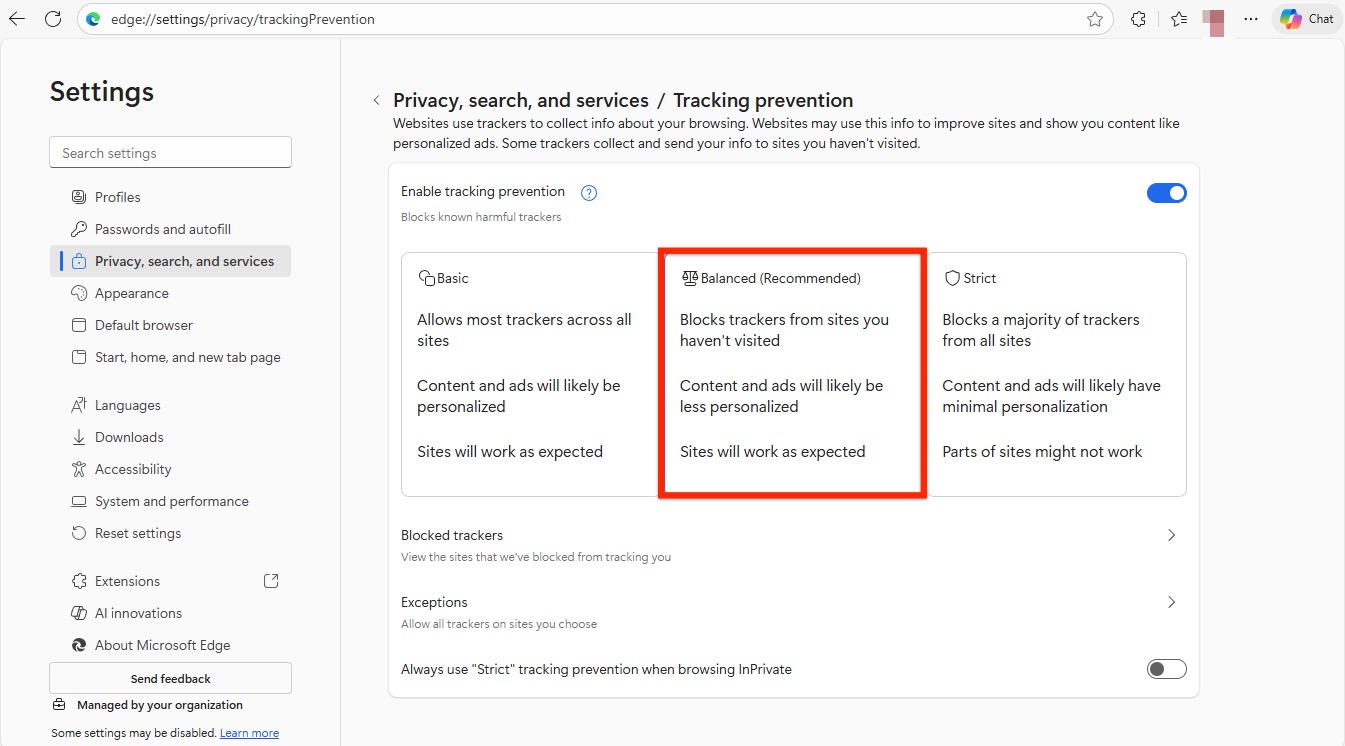The width and height of the screenshot is (1345, 746).
Task: Click the AI innovations icon in sidebar
Action: [79, 613]
